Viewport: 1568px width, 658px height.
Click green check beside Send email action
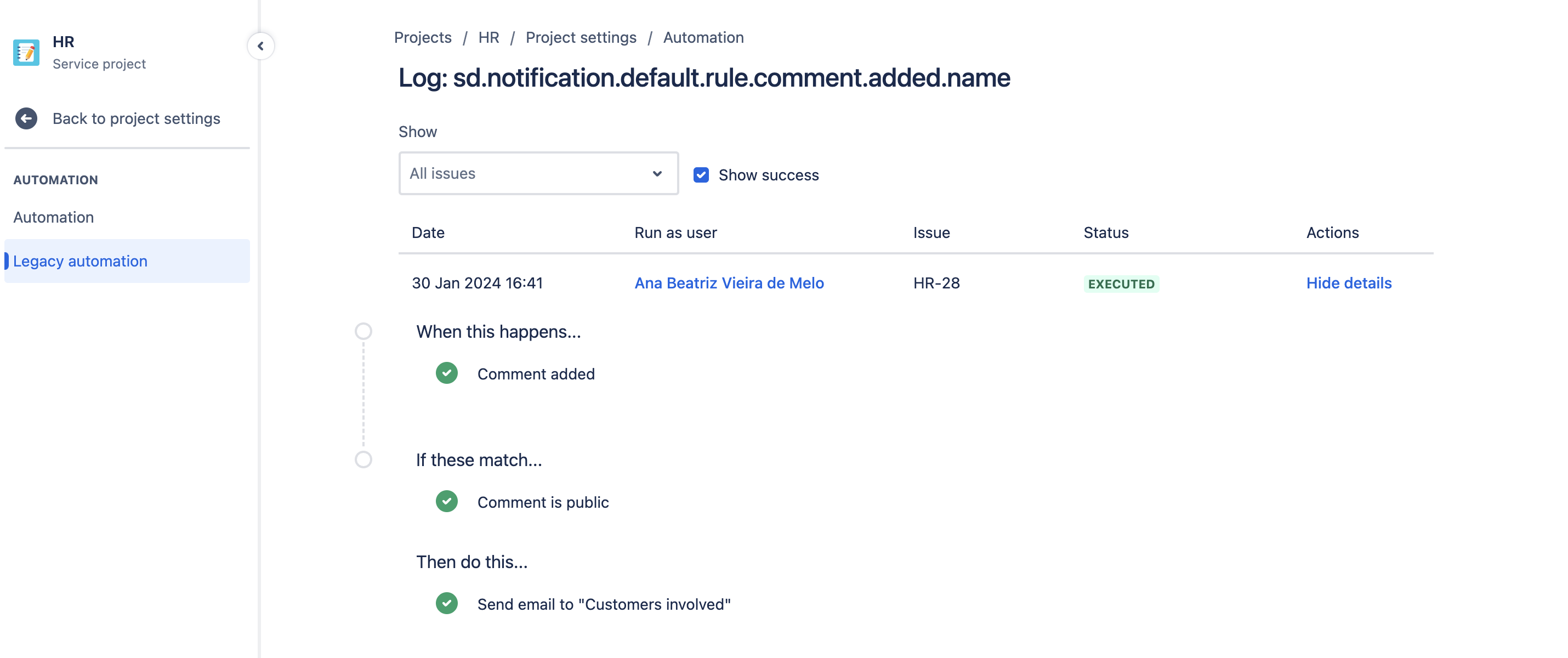tap(447, 603)
